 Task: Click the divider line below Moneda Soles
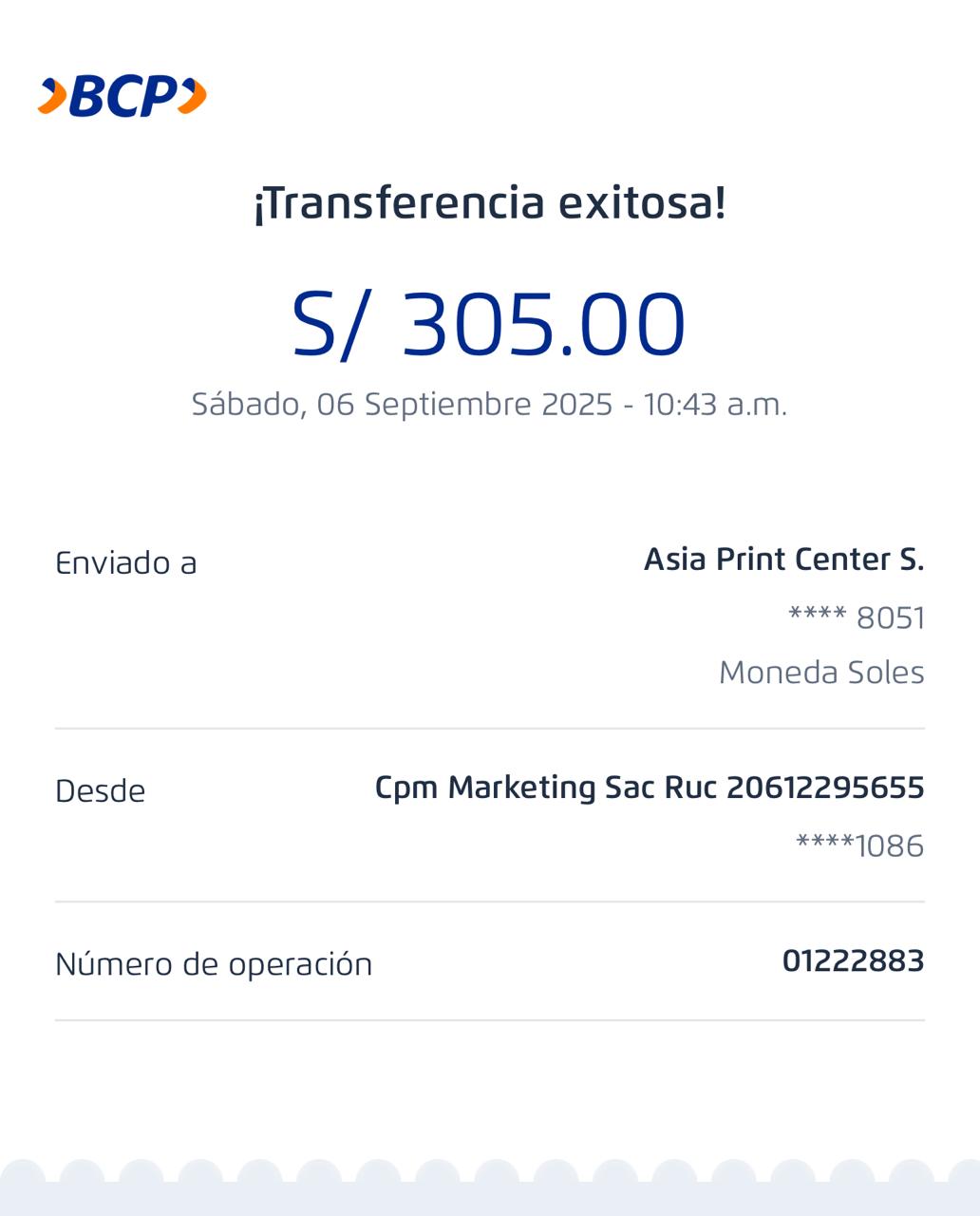490,729
